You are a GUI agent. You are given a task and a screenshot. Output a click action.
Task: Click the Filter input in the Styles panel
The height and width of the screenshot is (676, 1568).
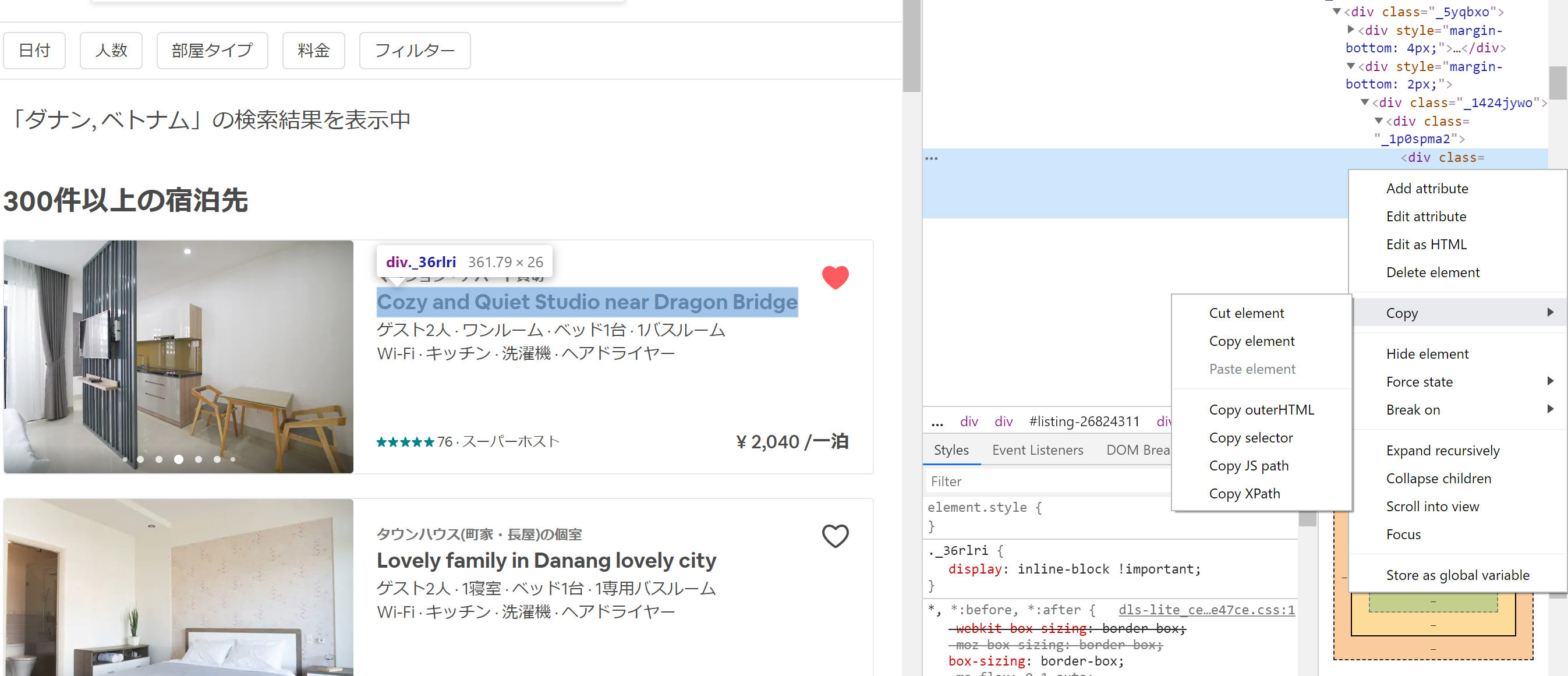coord(1035,481)
